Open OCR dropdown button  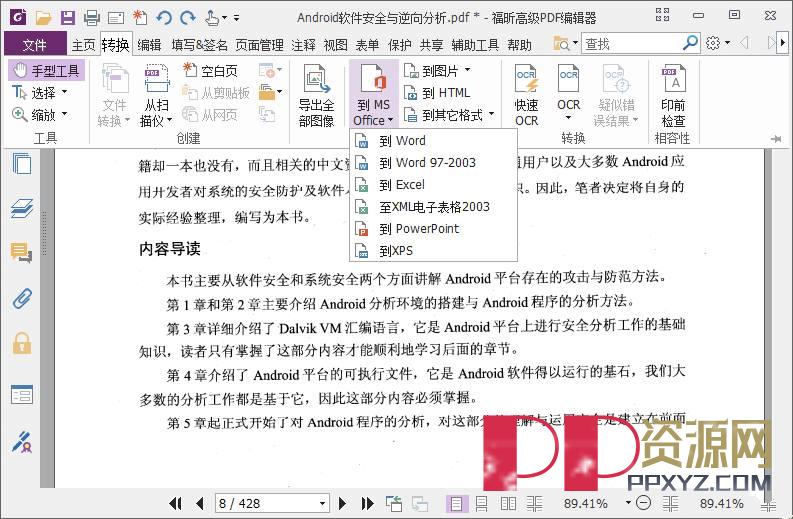point(568,94)
